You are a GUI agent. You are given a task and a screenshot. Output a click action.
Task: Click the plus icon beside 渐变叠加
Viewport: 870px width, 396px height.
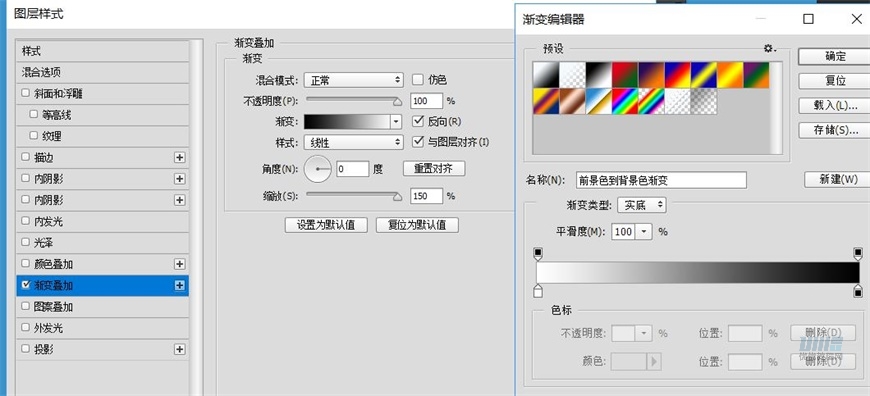click(x=179, y=285)
